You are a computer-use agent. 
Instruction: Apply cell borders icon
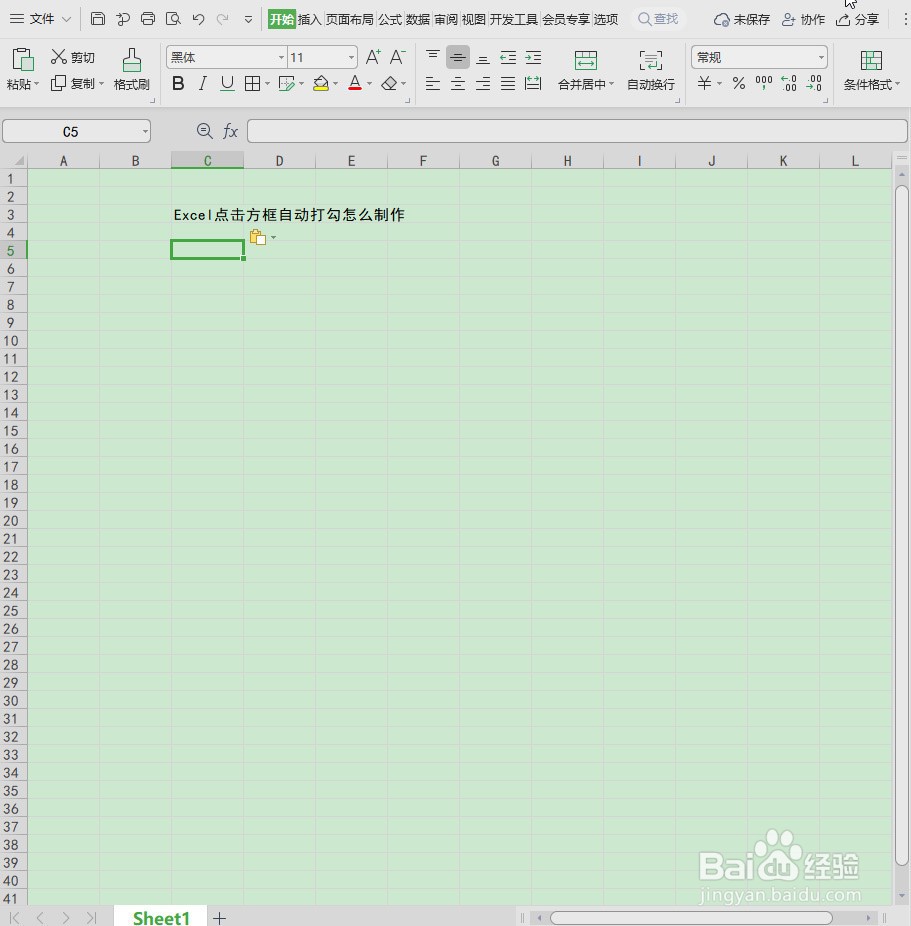(252, 84)
